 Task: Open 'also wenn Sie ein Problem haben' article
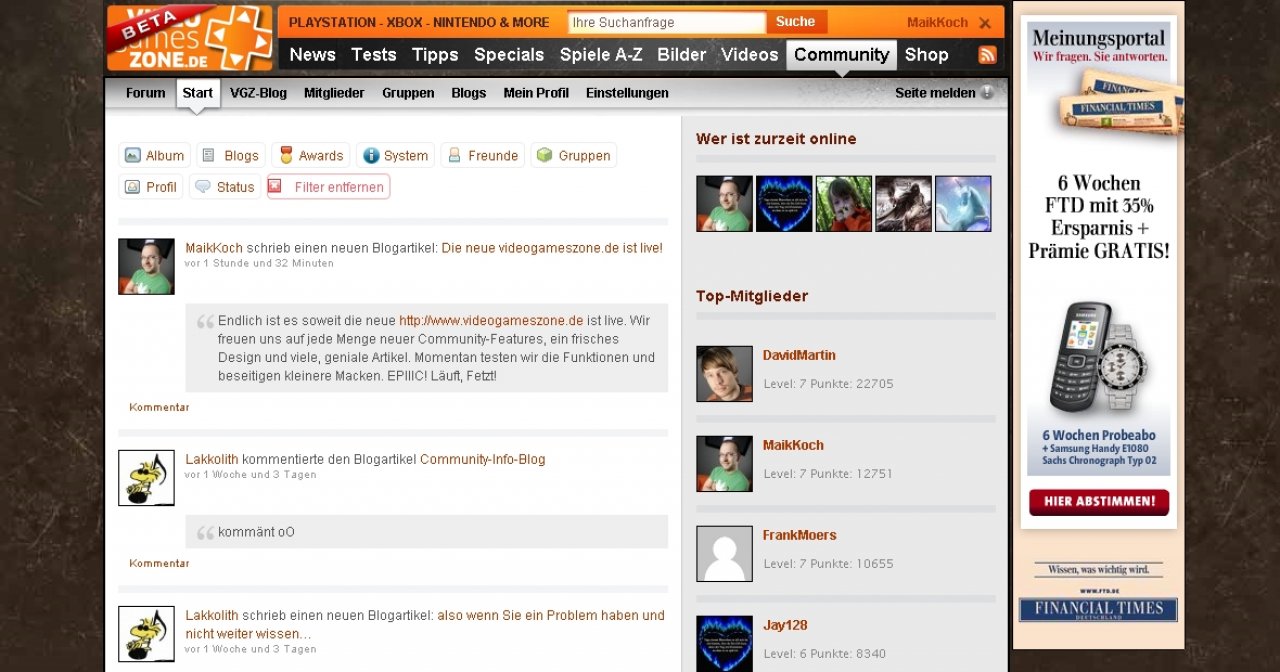pos(425,624)
